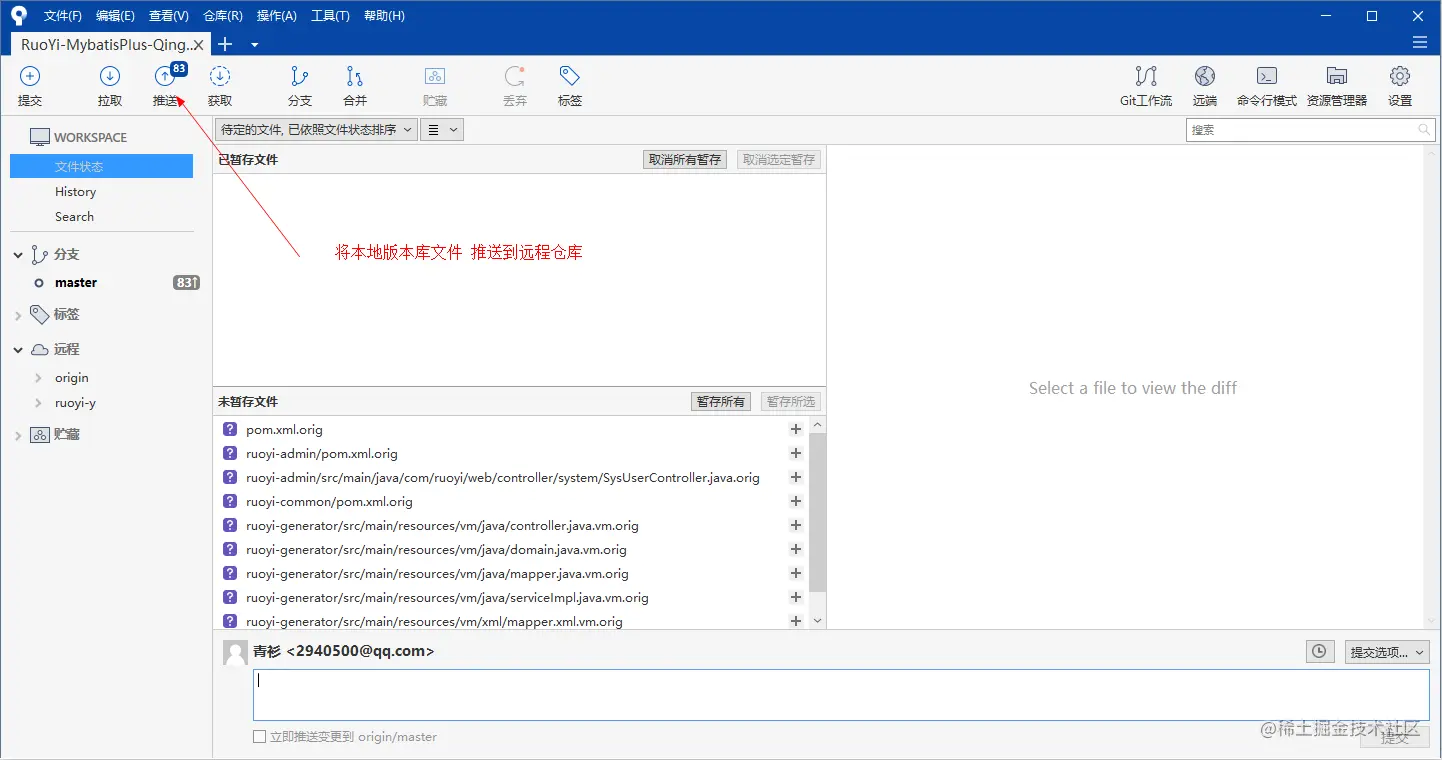
Task: Click 暂存所选 button
Action: [x=791, y=401]
